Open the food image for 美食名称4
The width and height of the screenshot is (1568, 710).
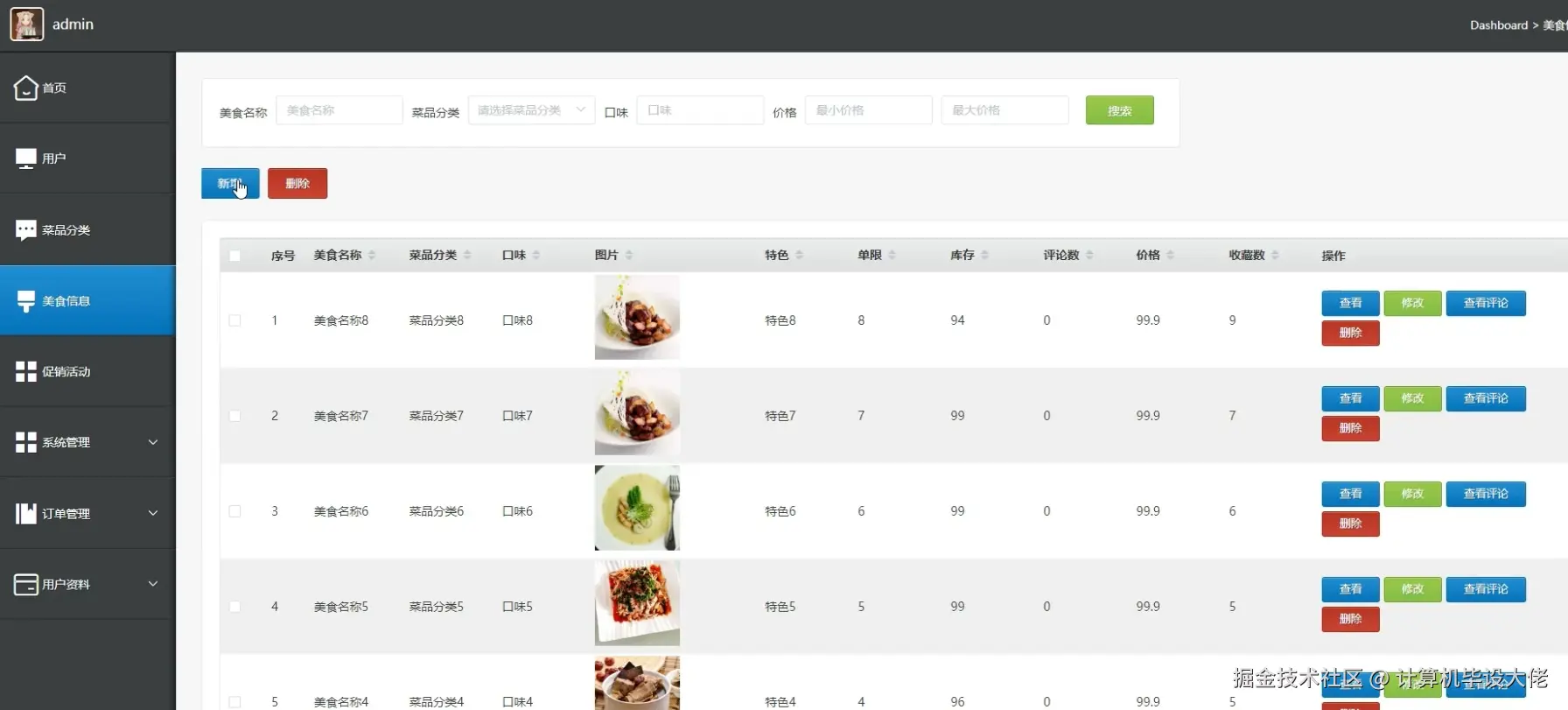637,683
